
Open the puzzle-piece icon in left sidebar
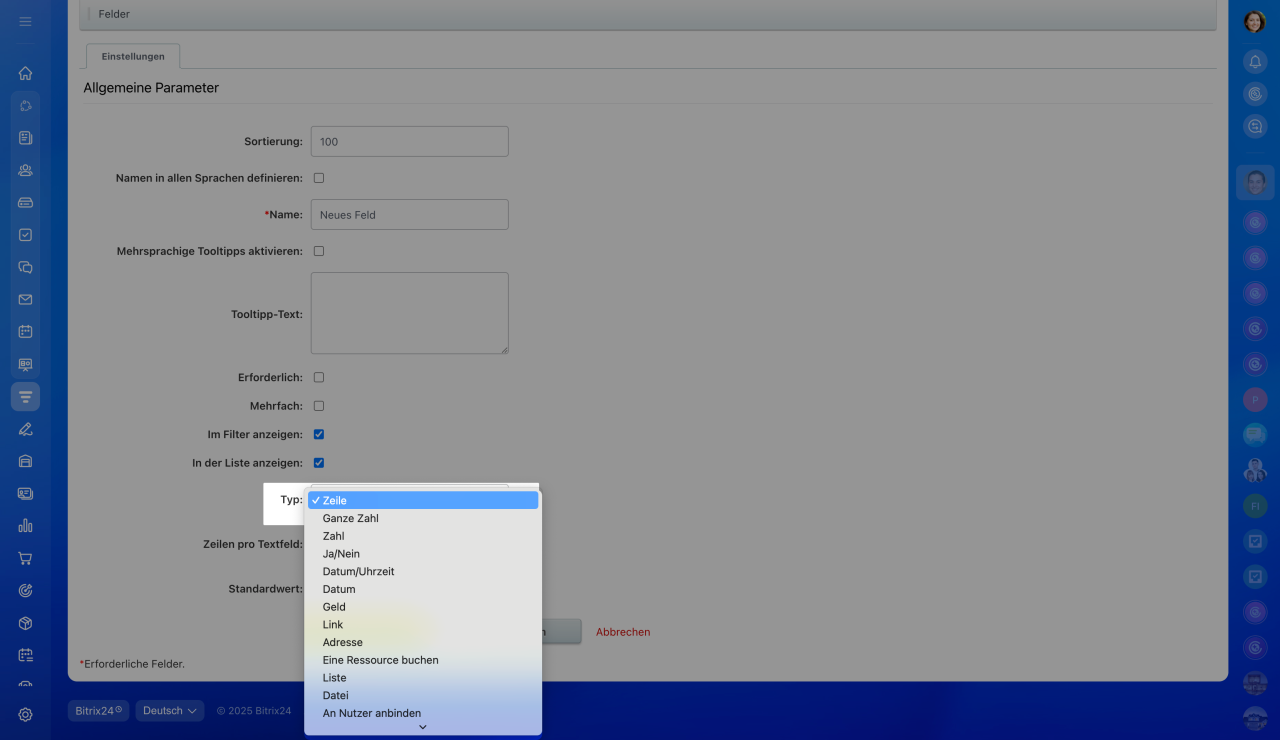(x=26, y=105)
